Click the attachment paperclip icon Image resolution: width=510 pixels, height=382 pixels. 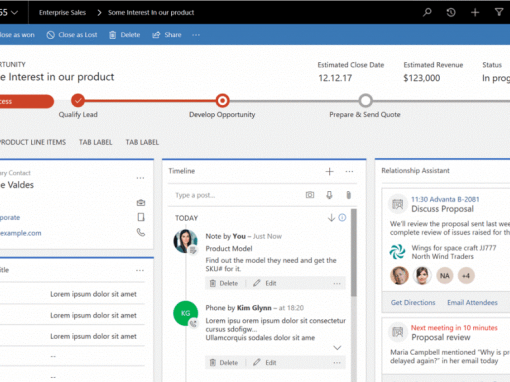coord(349,195)
